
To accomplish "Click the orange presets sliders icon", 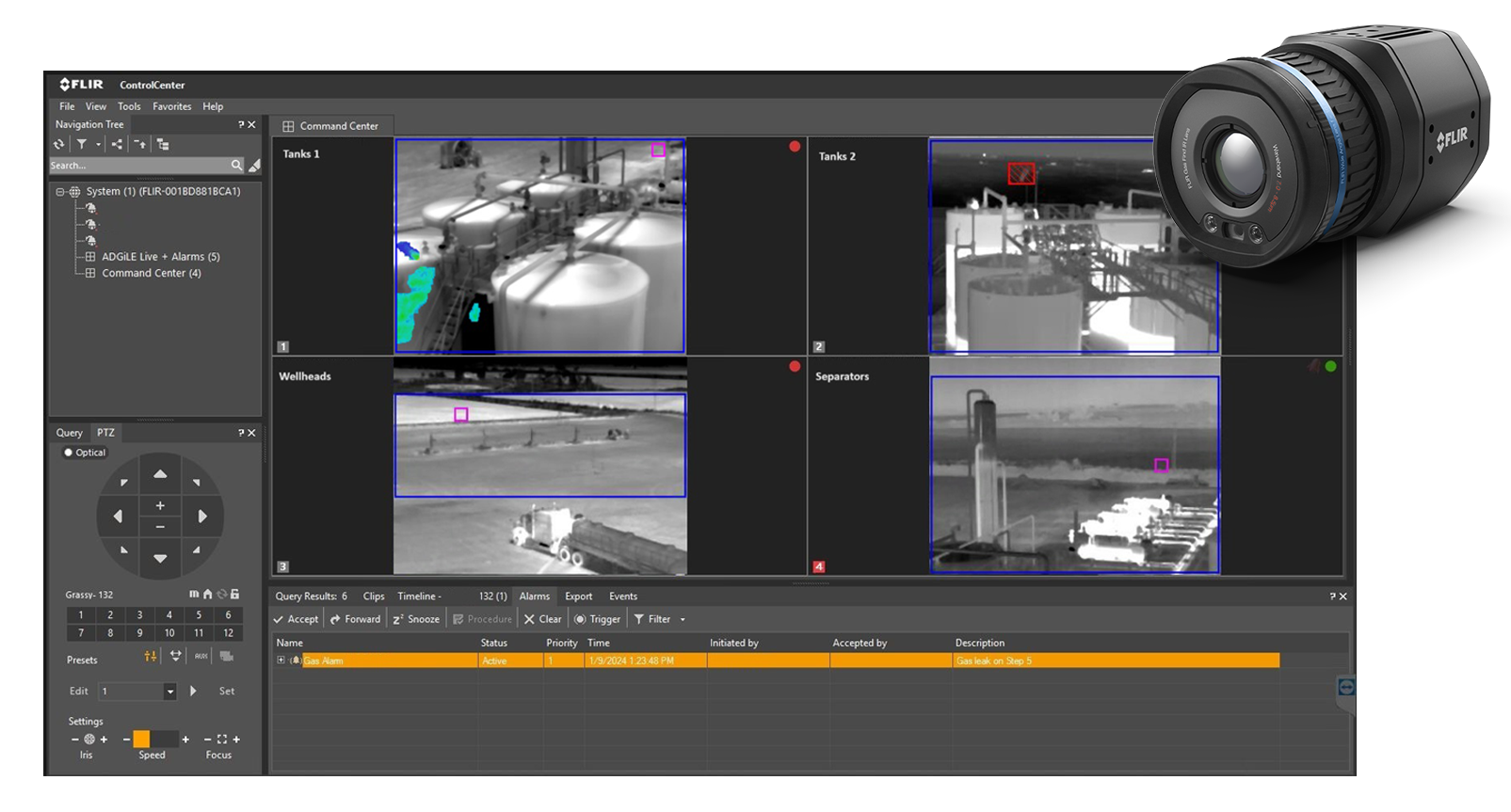I will coord(151,657).
